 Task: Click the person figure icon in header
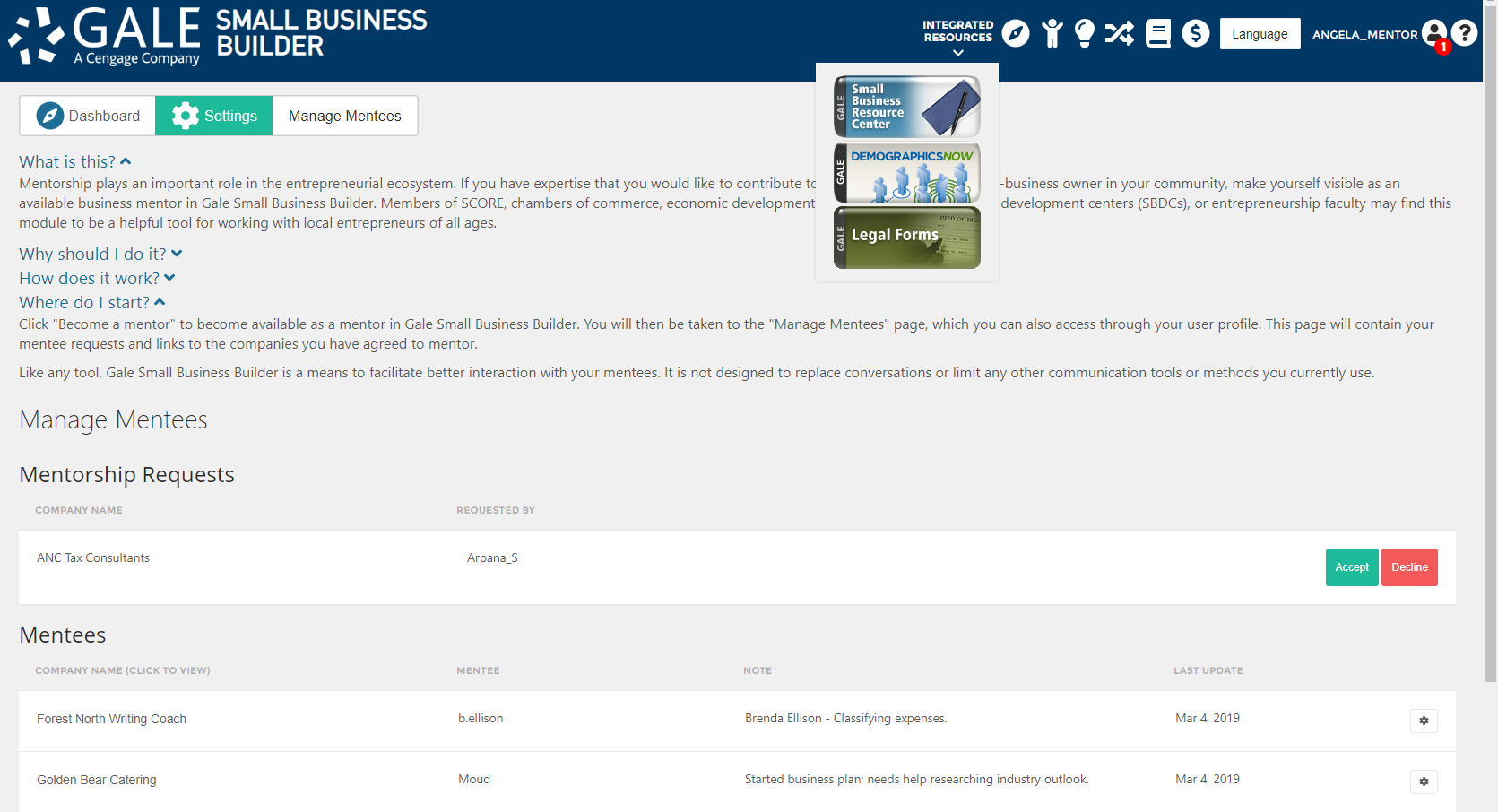(x=1052, y=34)
